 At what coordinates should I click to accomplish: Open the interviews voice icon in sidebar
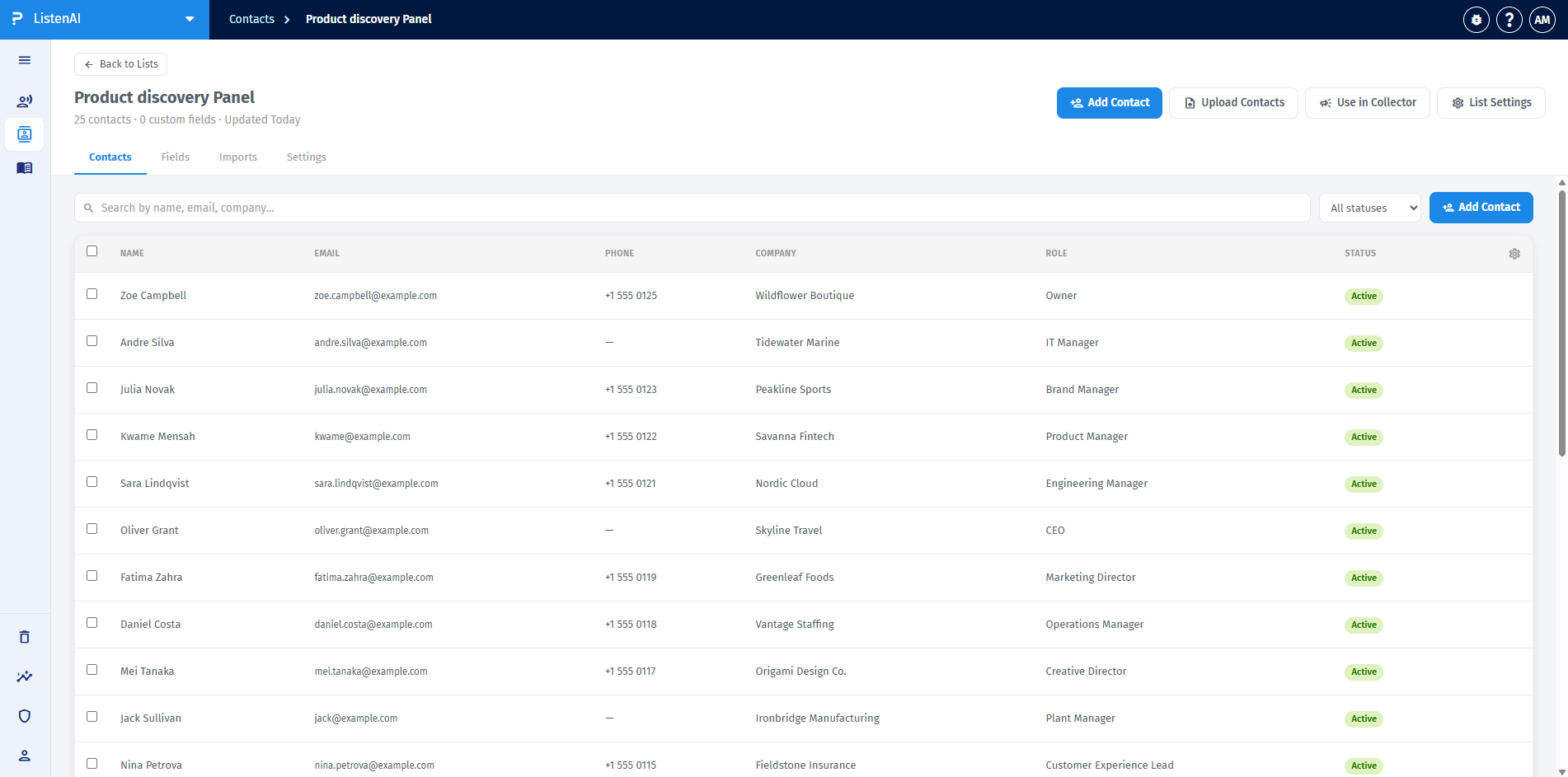pyautogui.click(x=25, y=101)
